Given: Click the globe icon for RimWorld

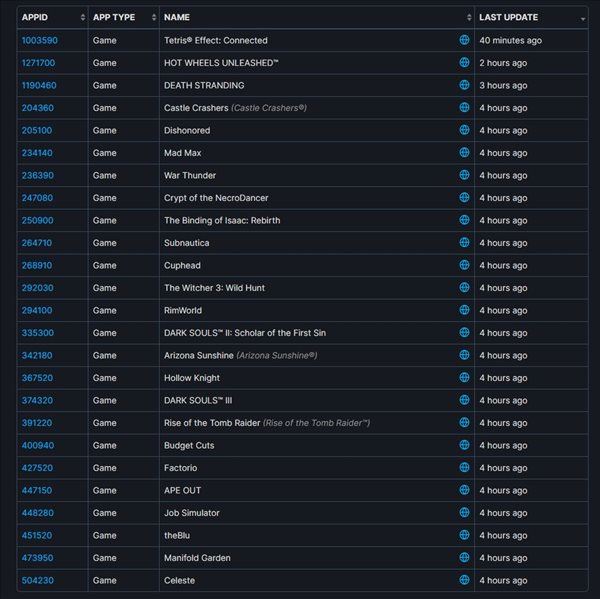Looking at the screenshot, I should [x=464, y=310].
